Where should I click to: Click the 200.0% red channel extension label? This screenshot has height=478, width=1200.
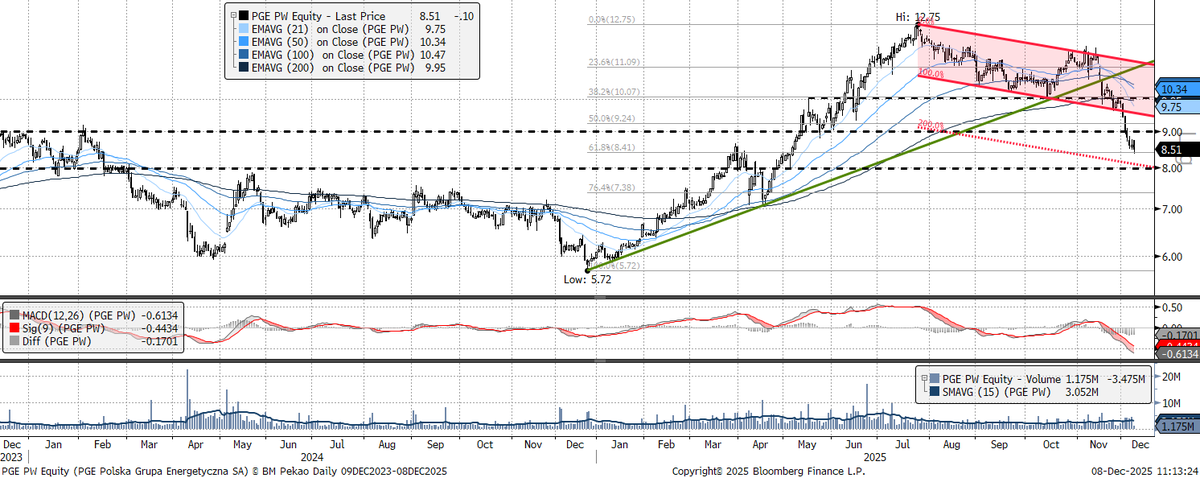[929, 126]
